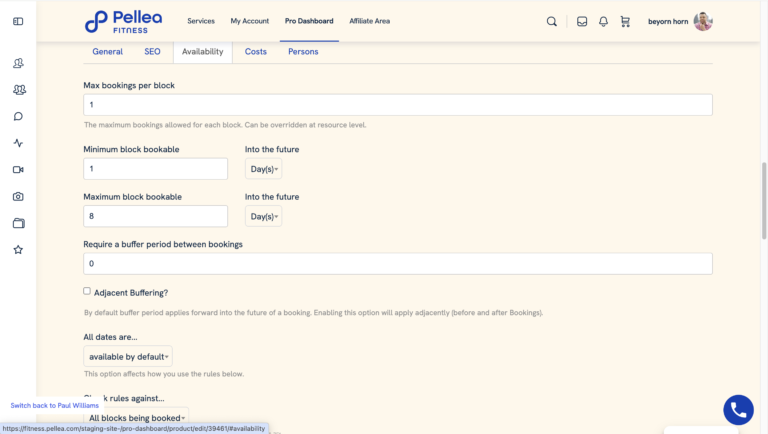Open the All blocks being booked dropdown
768x434 pixels.
click(136, 418)
